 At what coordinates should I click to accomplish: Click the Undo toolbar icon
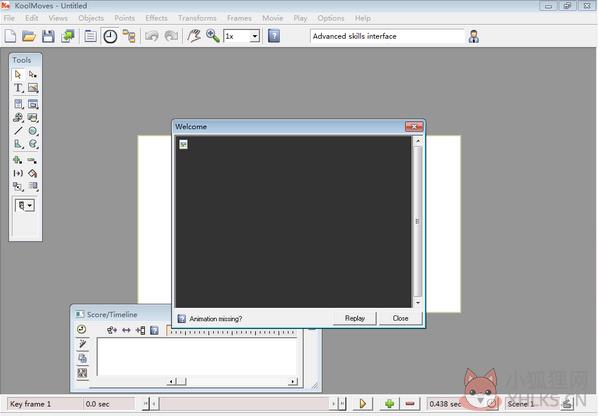[152, 36]
